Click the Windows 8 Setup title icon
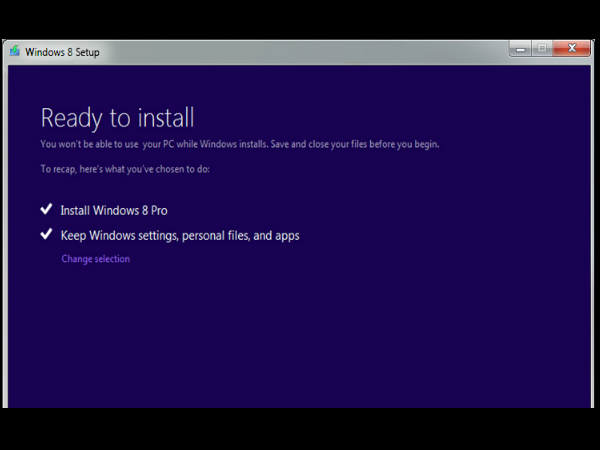The width and height of the screenshot is (600, 450). click(x=15, y=51)
